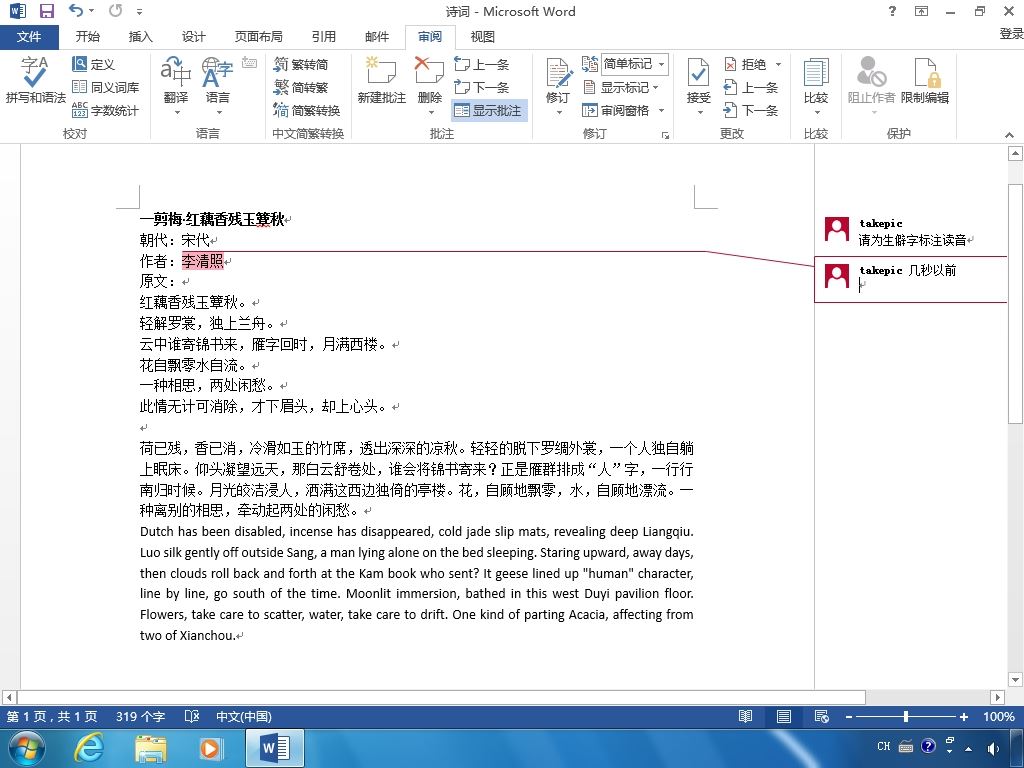Click 限制编辑 restrict editing

(924, 80)
